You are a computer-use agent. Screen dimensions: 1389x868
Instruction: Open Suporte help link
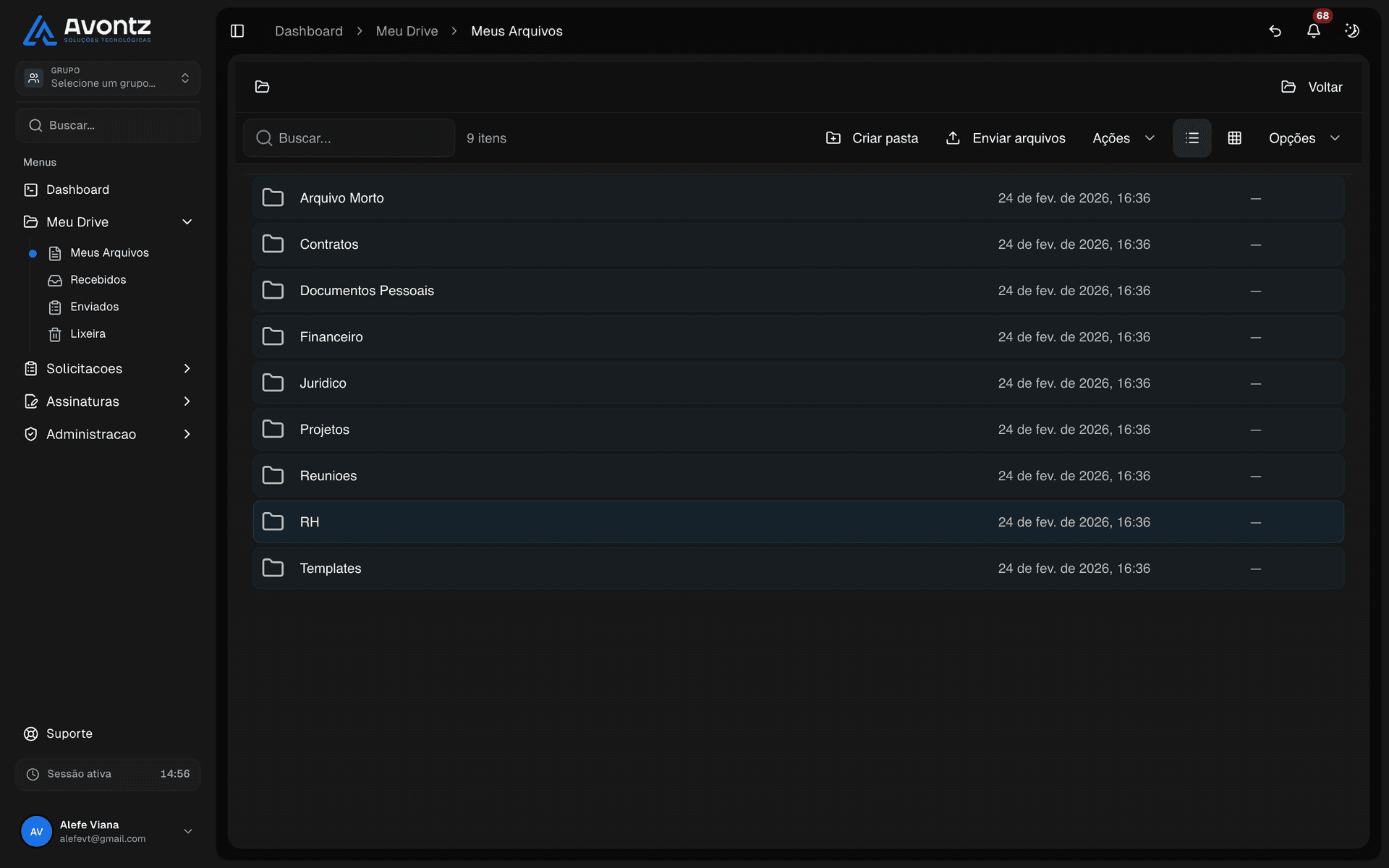69,733
